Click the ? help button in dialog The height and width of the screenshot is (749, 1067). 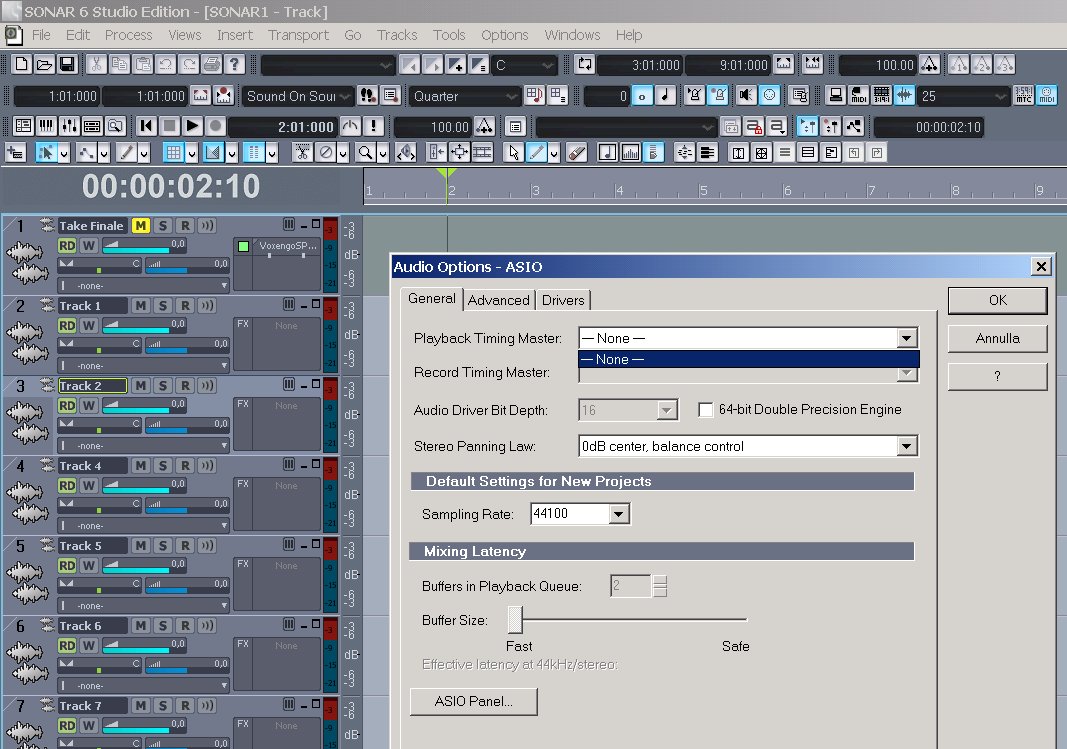point(998,376)
